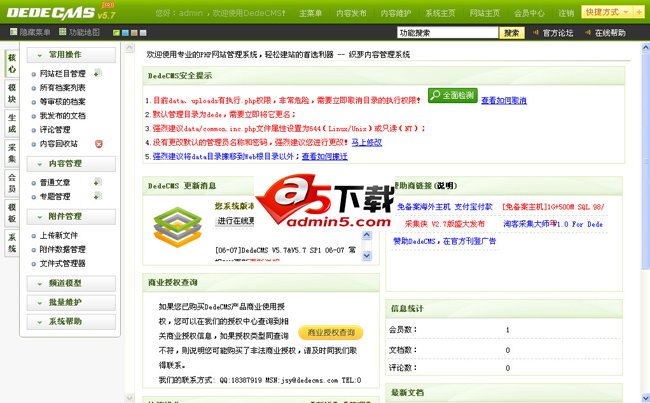The width and height of the screenshot is (650, 403).
Task: Switch to the 生成 side tab
Action: (x=12, y=123)
